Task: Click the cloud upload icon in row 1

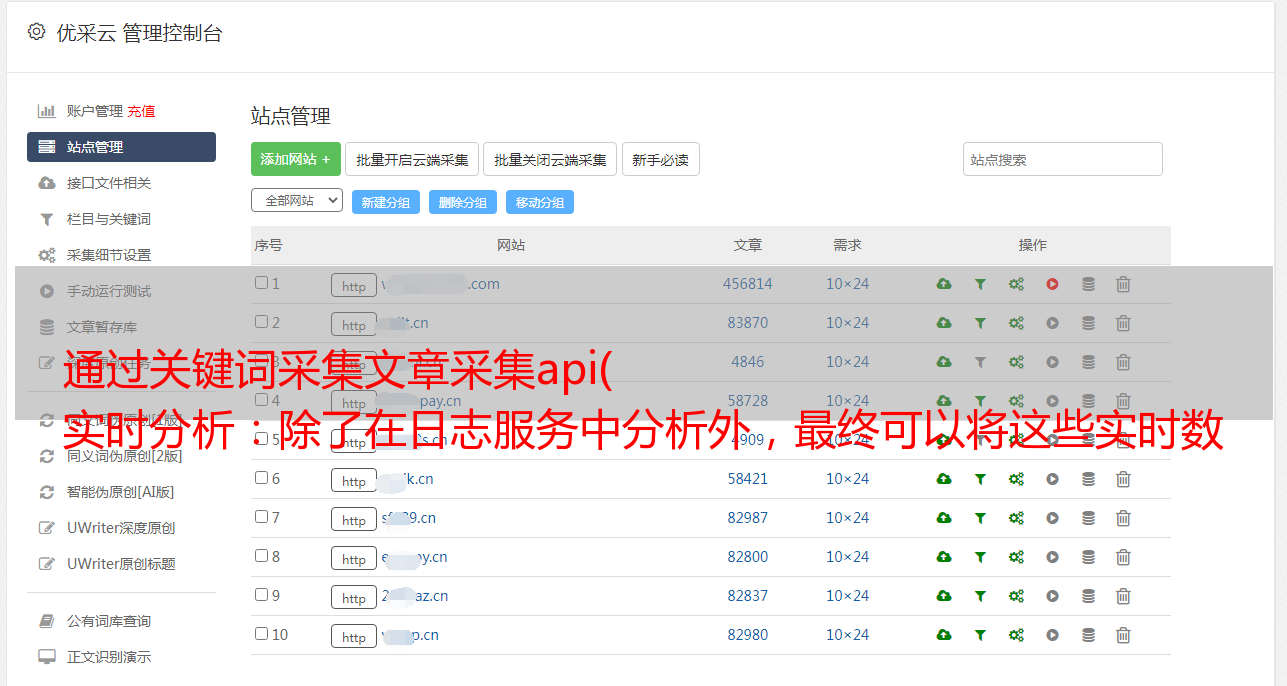Action: [943, 284]
